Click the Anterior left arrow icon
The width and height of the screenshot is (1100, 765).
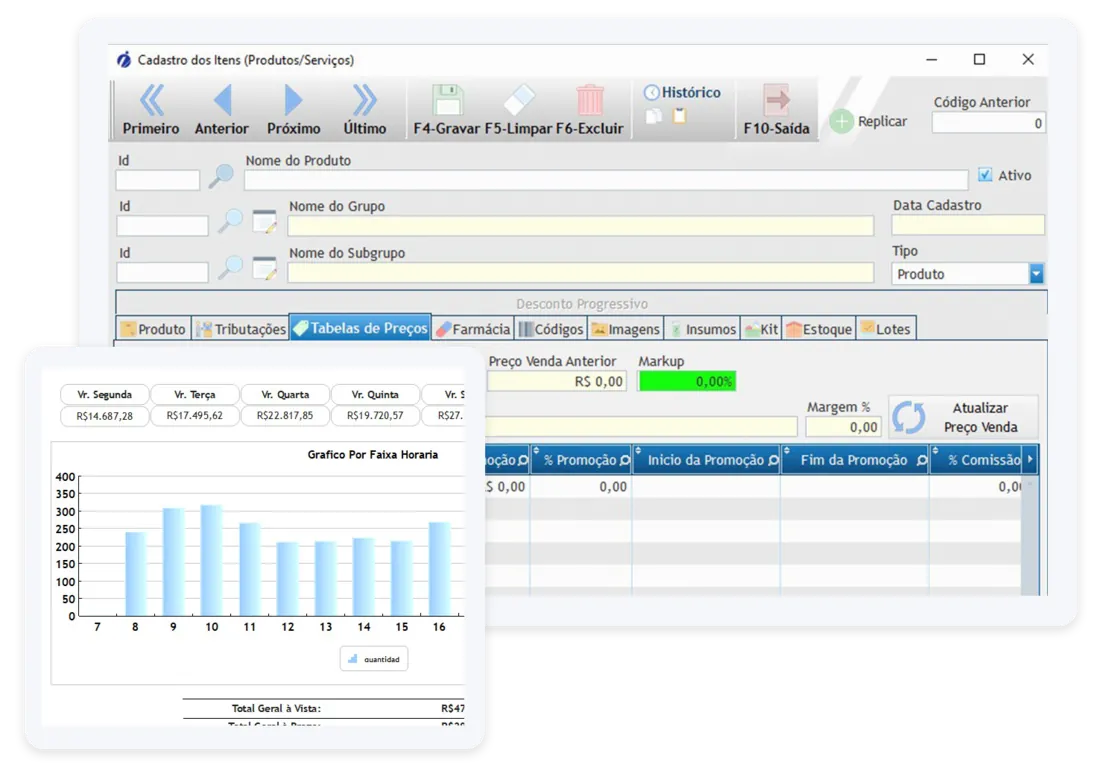tap(222, 100)
